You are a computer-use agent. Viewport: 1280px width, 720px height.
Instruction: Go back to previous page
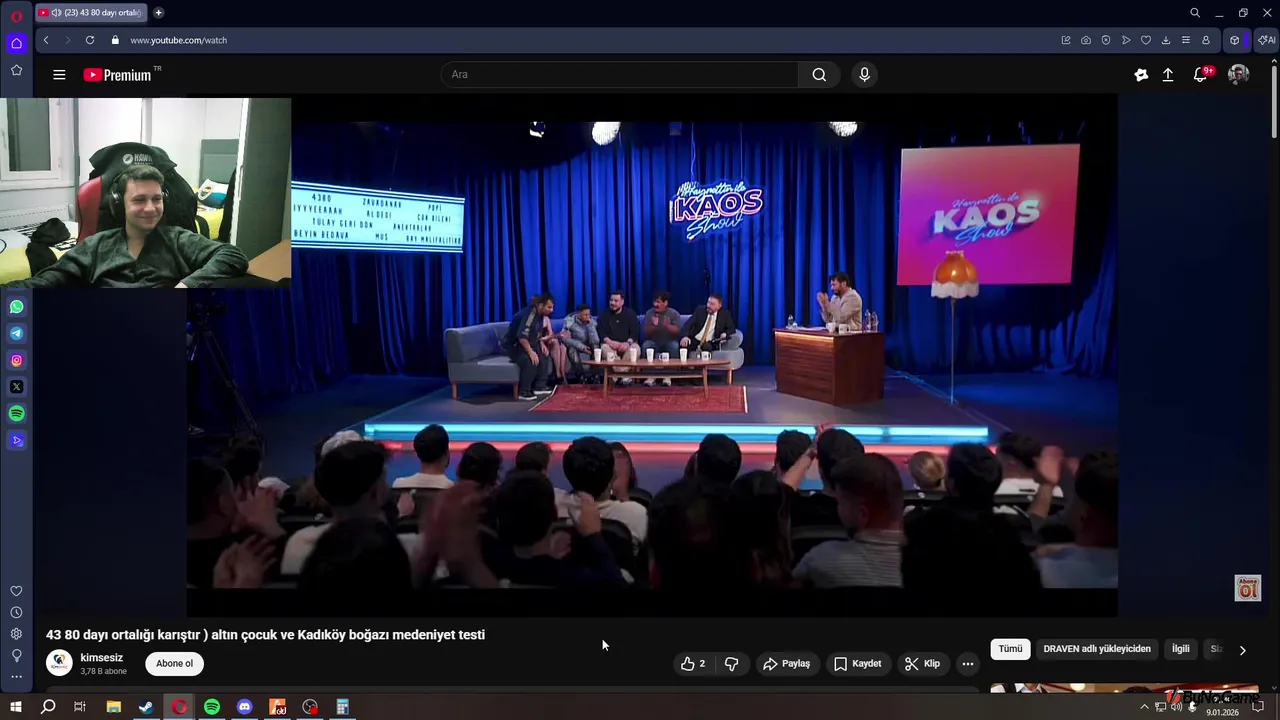pyautogui.click(x=46, y=40)
